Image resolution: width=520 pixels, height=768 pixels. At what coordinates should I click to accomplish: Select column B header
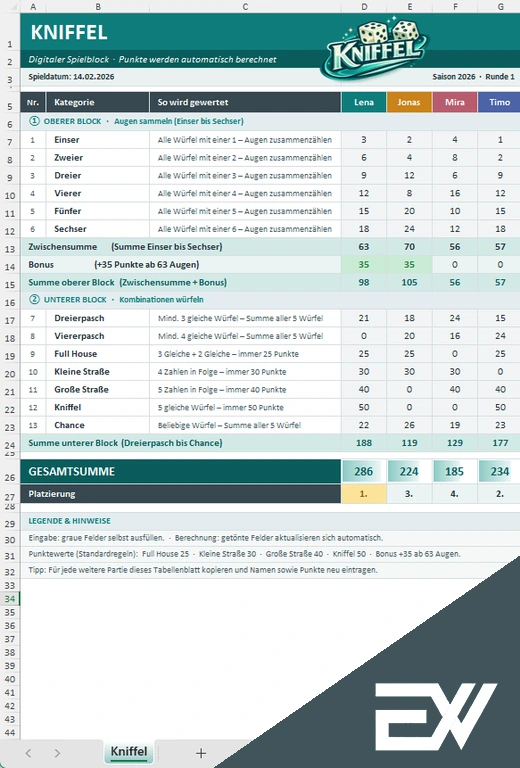[x=98, y=6]
